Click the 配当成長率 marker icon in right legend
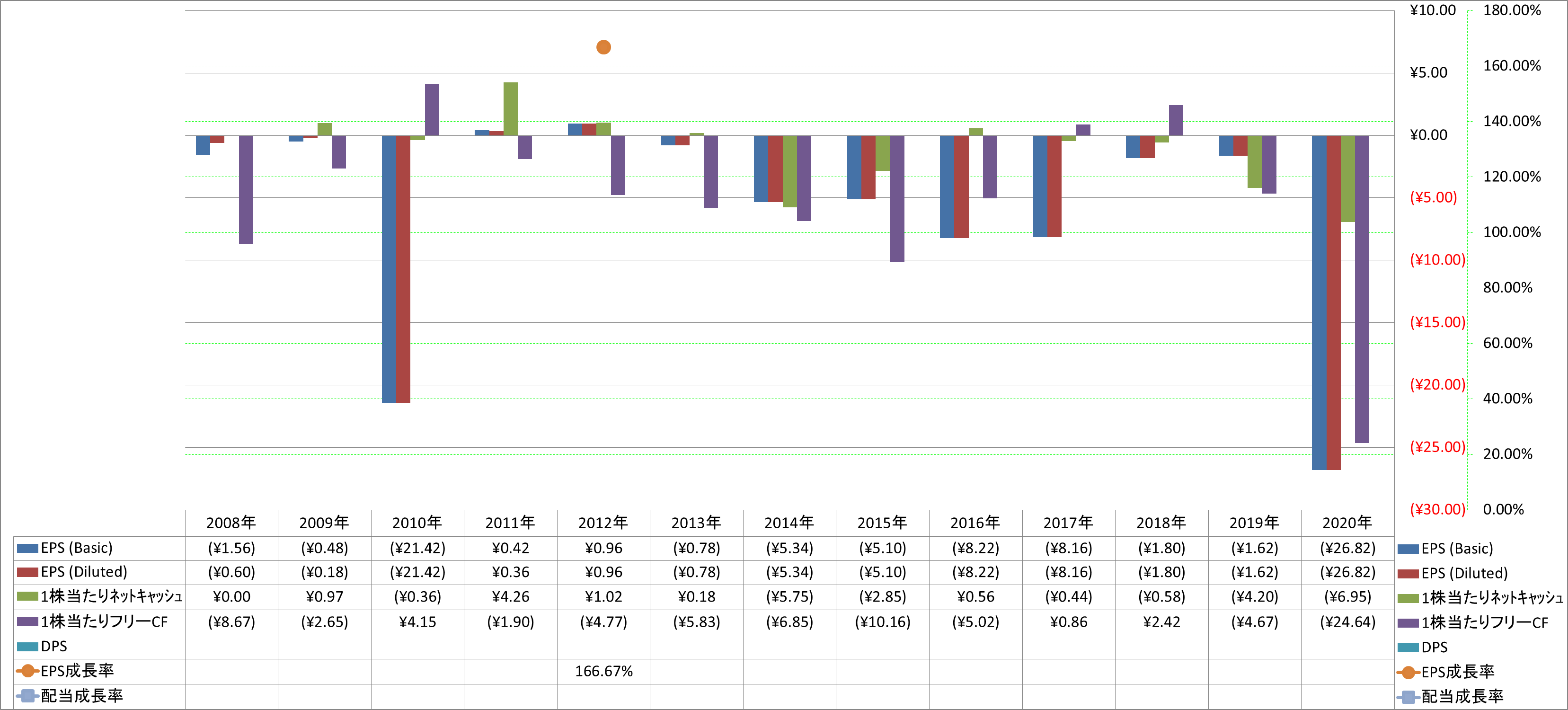Viewport: 1568px width, 710px height. pos(1408,697)
